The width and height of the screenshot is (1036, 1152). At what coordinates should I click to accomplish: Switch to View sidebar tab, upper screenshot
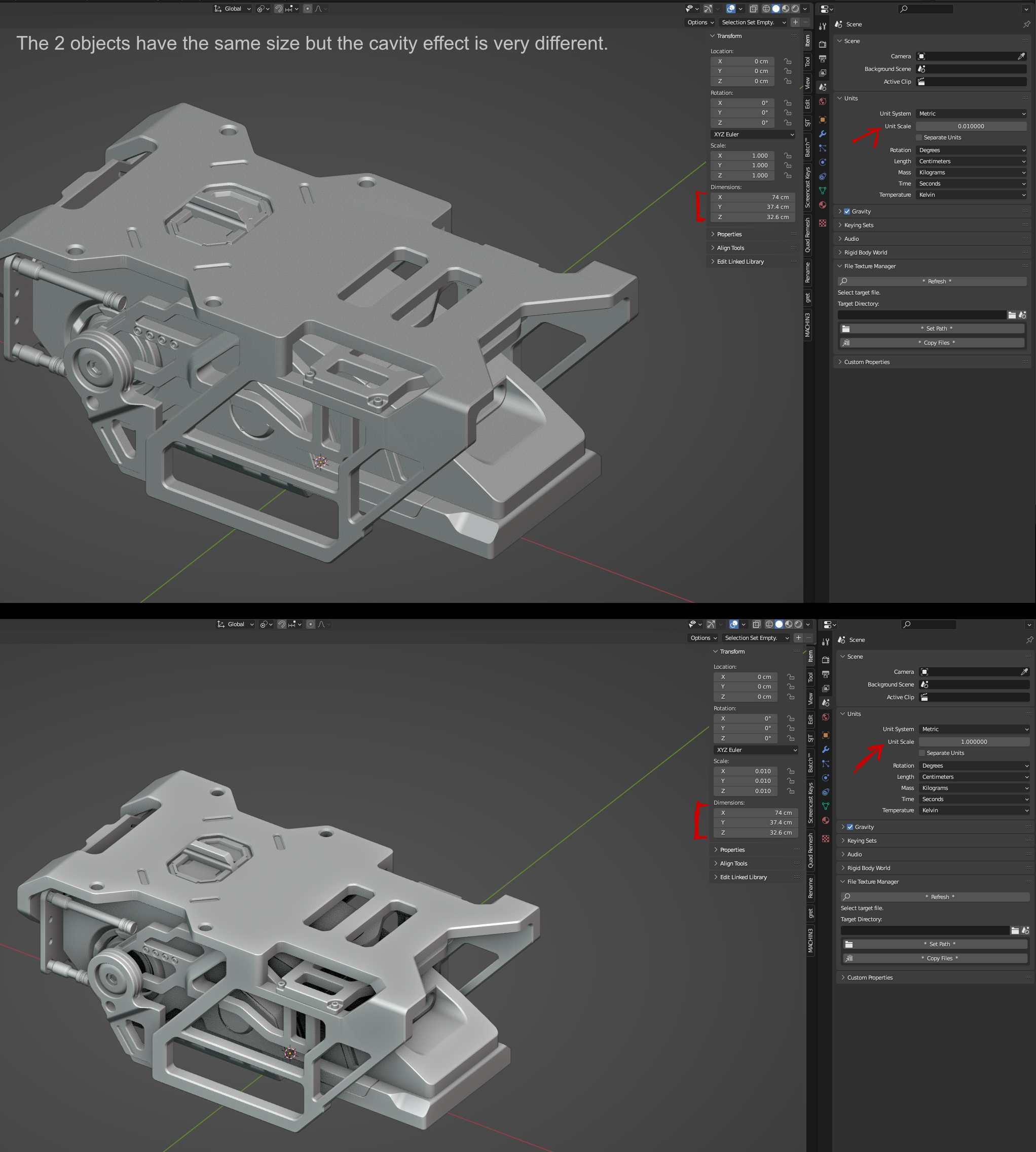pyautogui.click(x=807, y=83)
